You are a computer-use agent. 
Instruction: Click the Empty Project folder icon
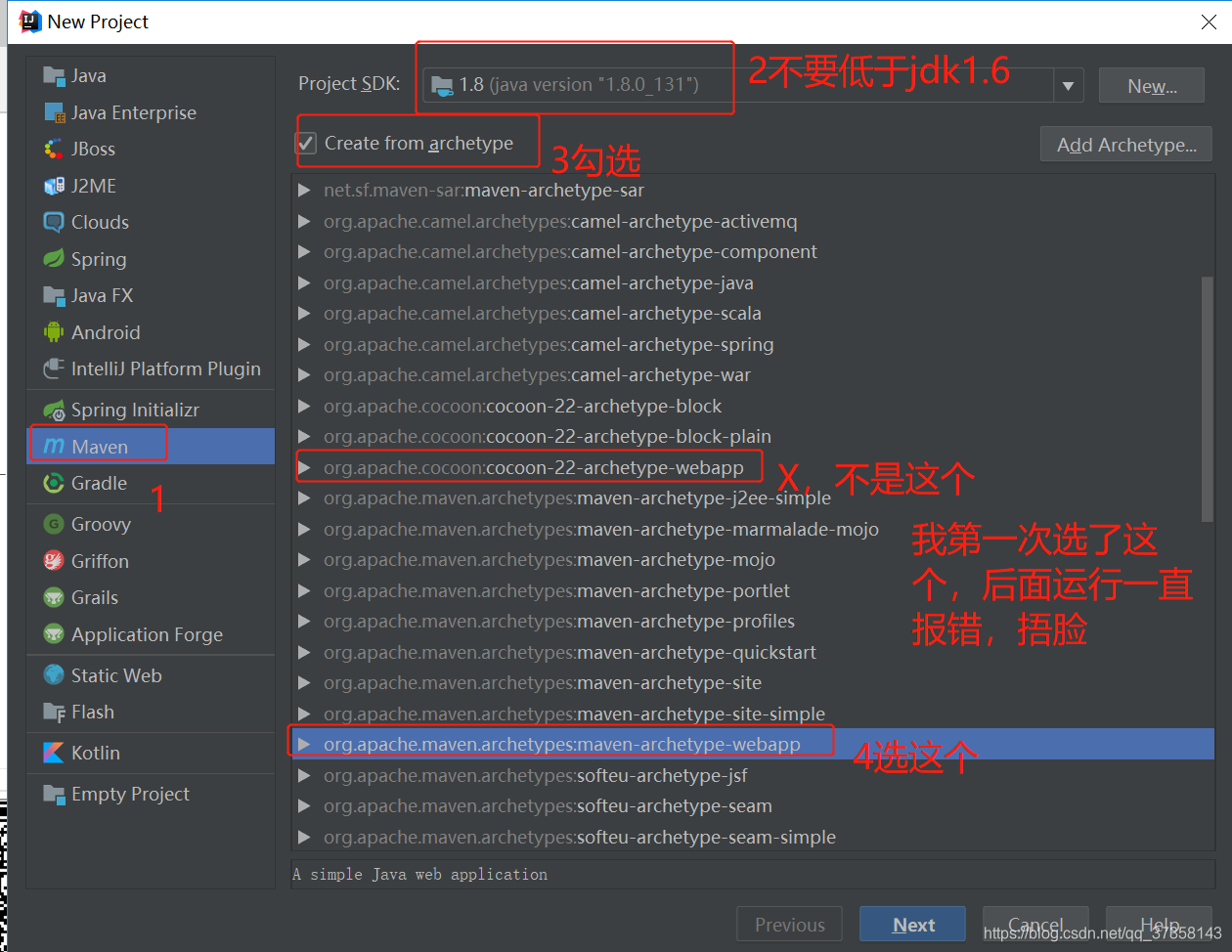[54, 794]
